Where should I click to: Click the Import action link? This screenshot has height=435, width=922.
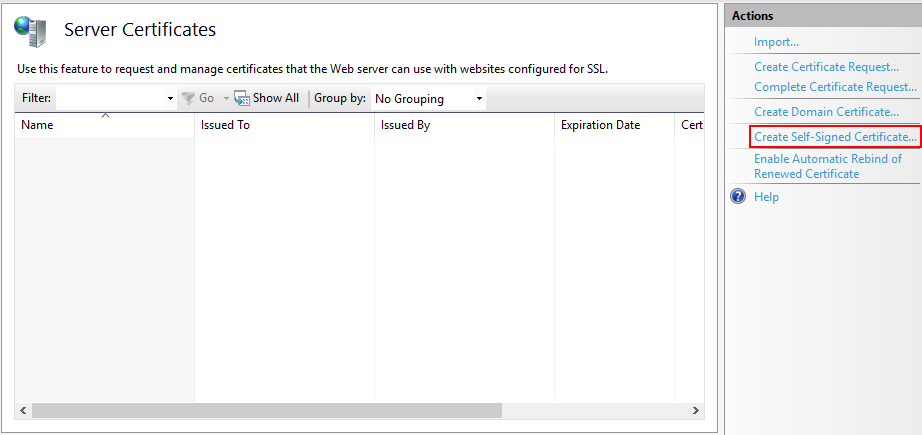click(x=776, y=42)
